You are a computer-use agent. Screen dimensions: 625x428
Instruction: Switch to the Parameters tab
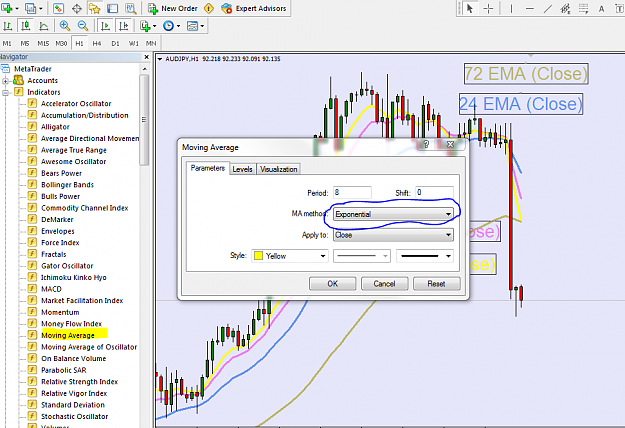pyautogui.click(x=208, y=168)
